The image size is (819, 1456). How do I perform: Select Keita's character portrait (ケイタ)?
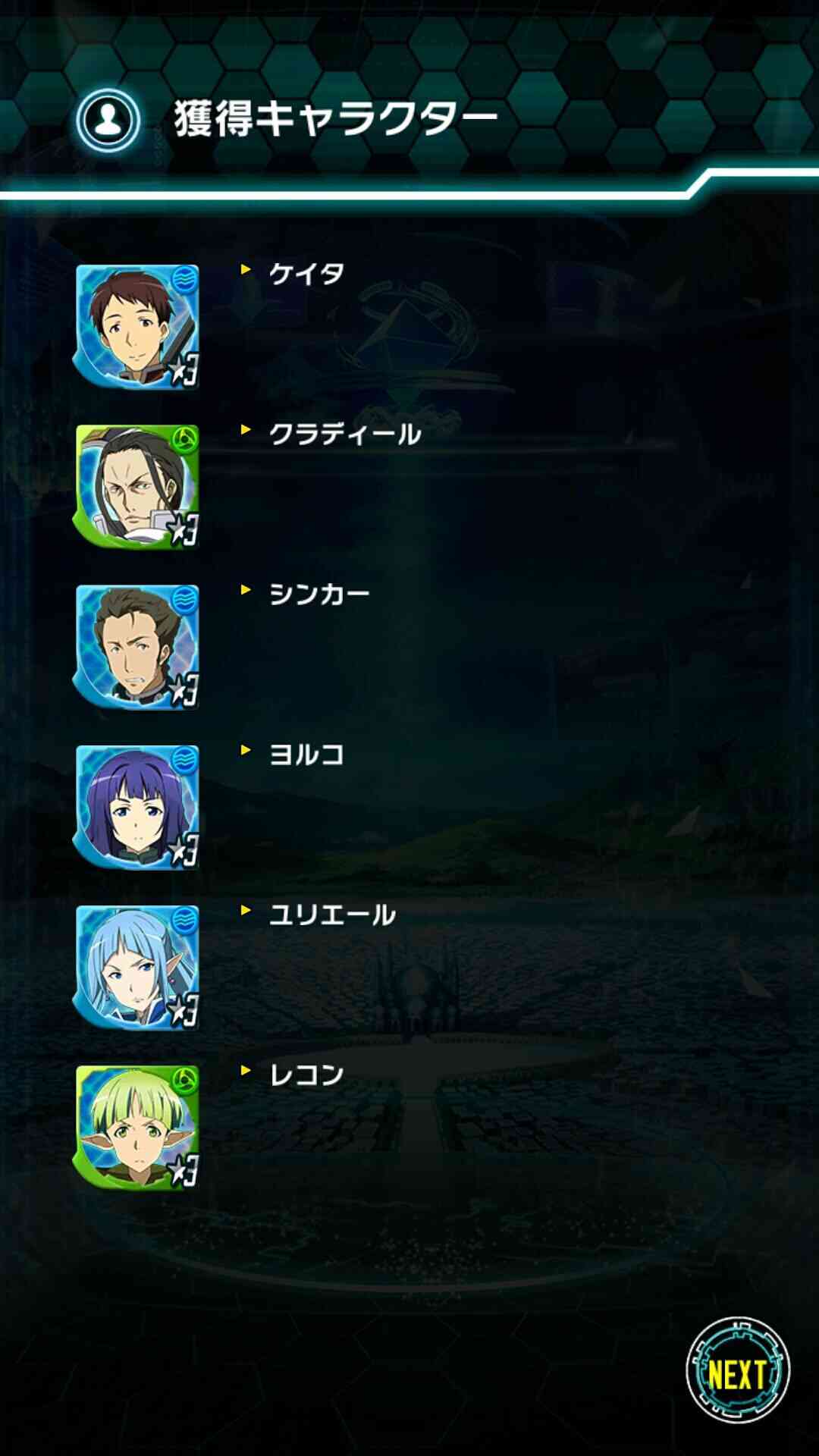pos(136,326)
